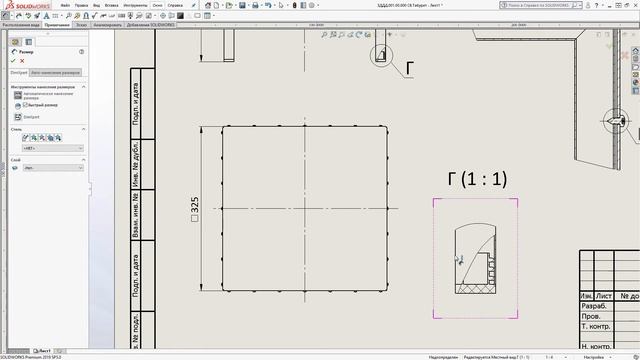
Task: Select the 325 dimension text on drawing
Action: [x=195, y=205]
